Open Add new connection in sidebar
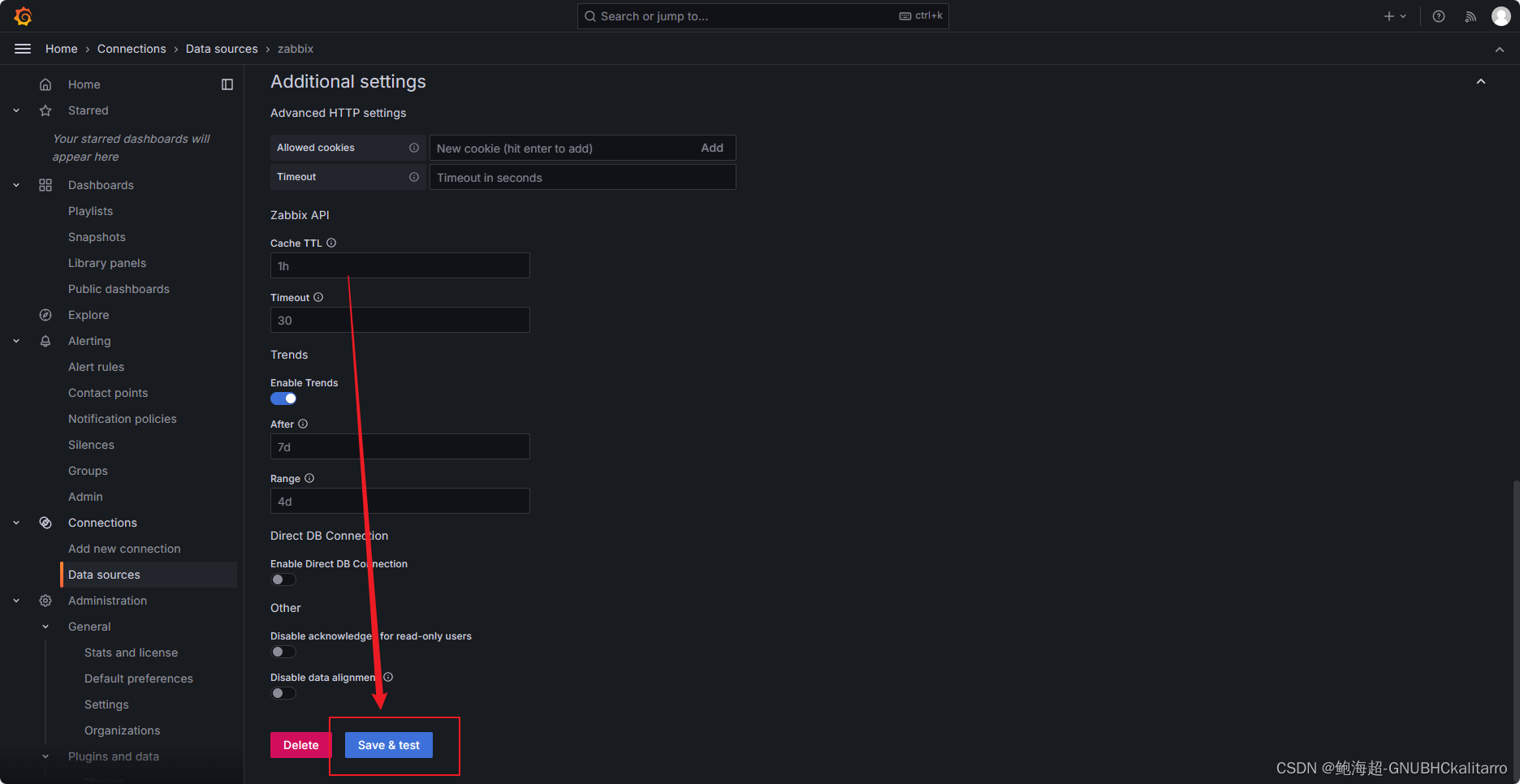The image size is (1520, 784). point(124,549)
